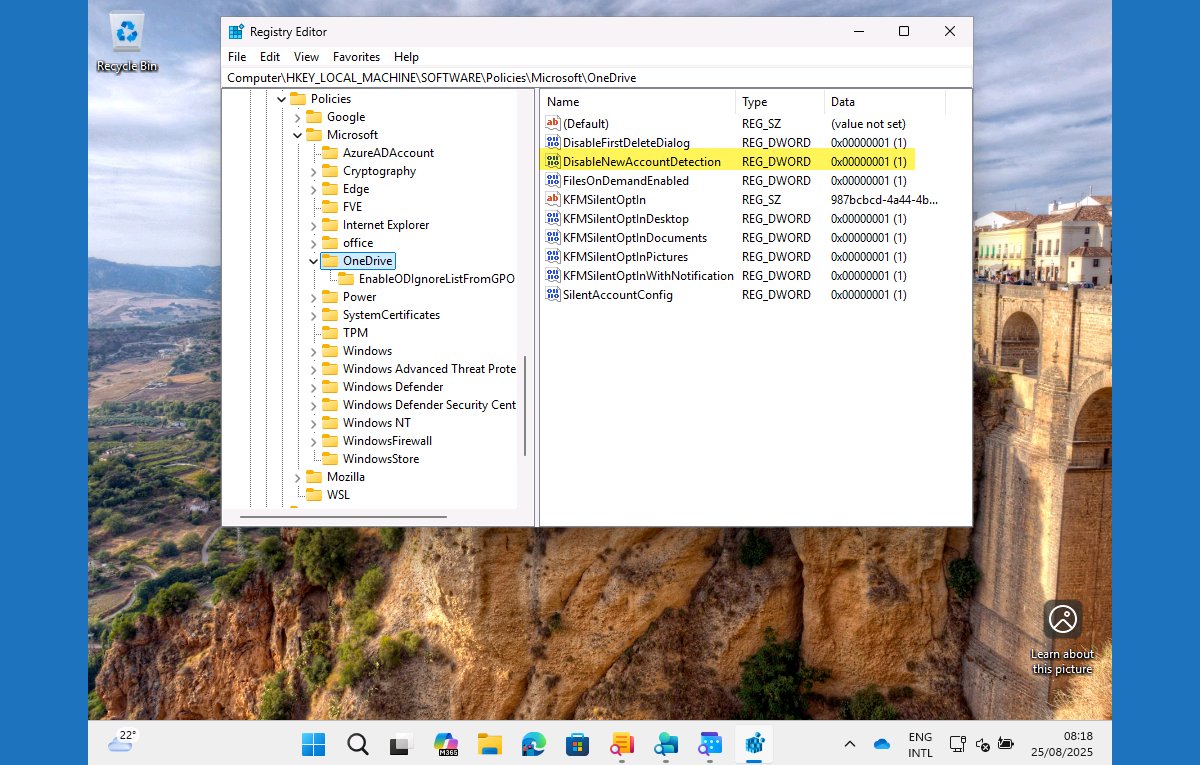Click the (value not set) data cell
The height and width of the screenshot is (765, 1200).
pos(868,124)
